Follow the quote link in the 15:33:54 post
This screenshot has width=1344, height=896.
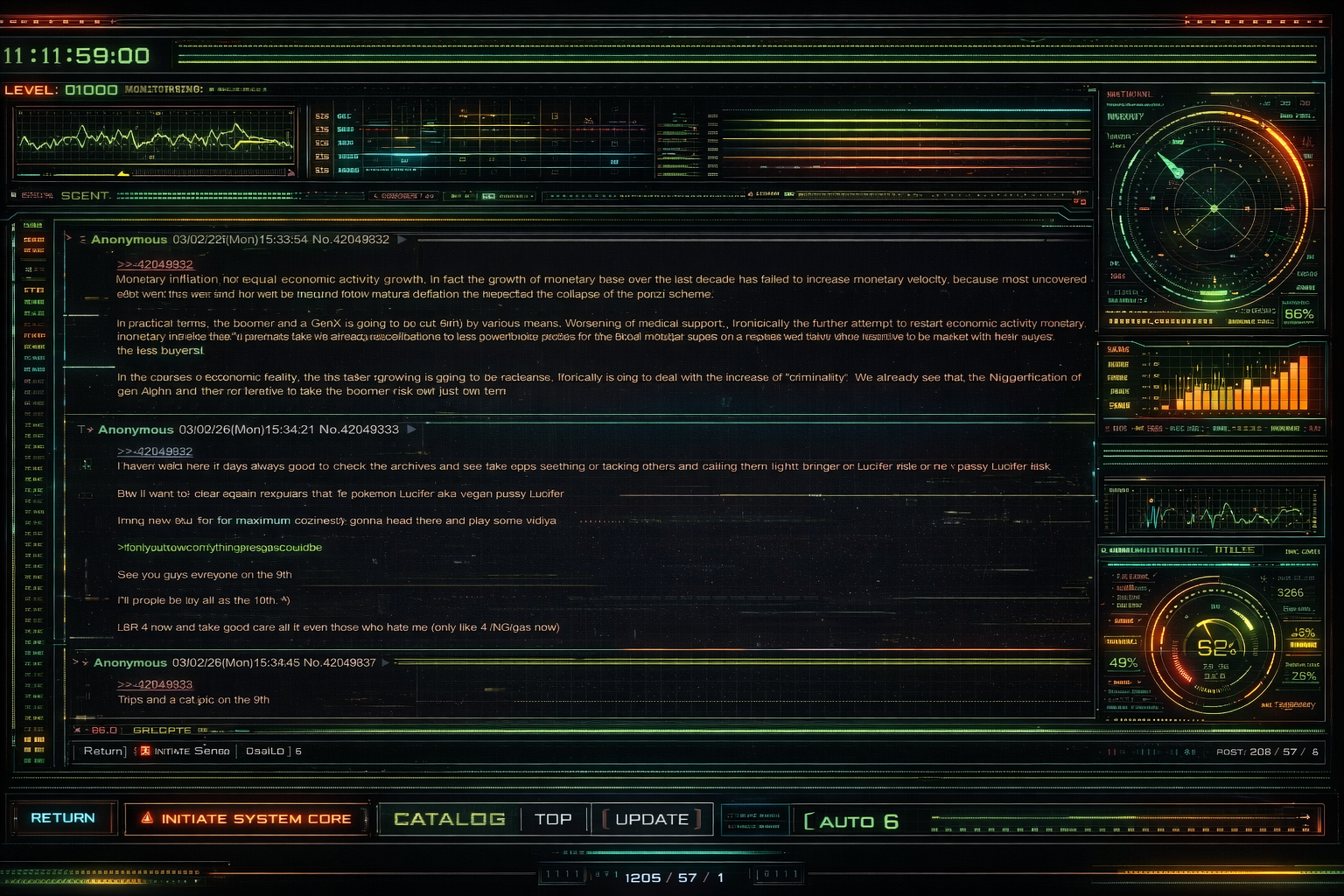(155, 264)
